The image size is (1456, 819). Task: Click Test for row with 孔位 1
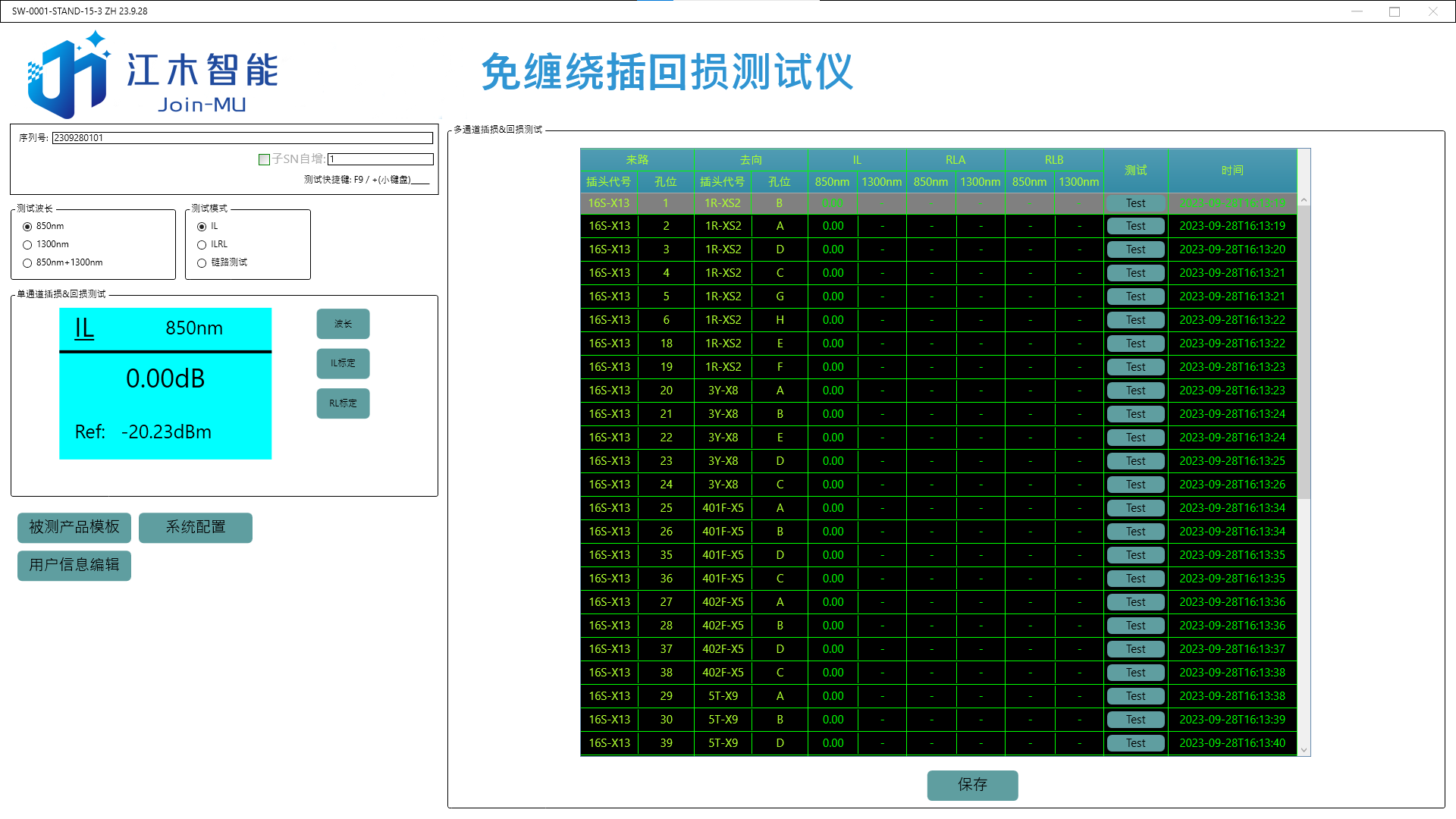(1135, 203)
